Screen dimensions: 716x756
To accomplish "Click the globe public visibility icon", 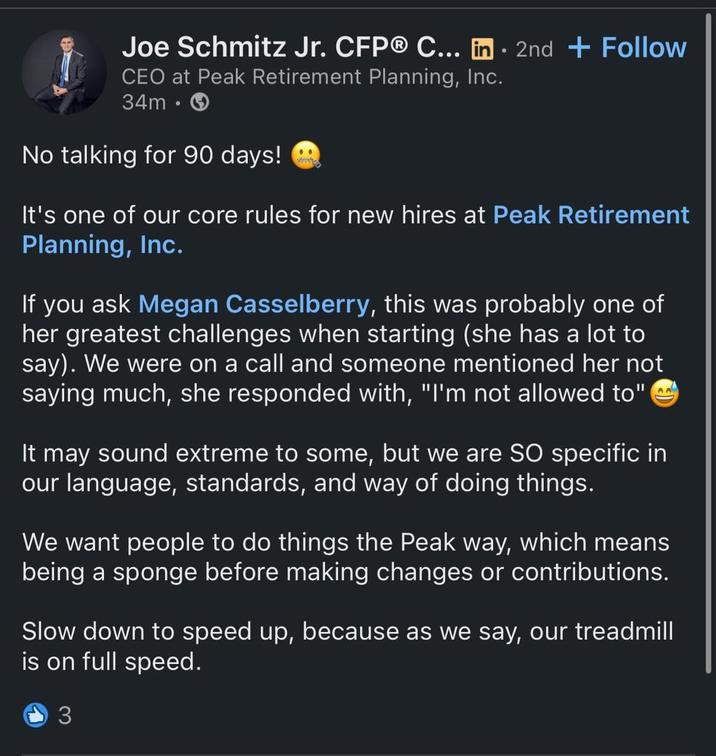I will pyautogui.click(x=199, y=104).
